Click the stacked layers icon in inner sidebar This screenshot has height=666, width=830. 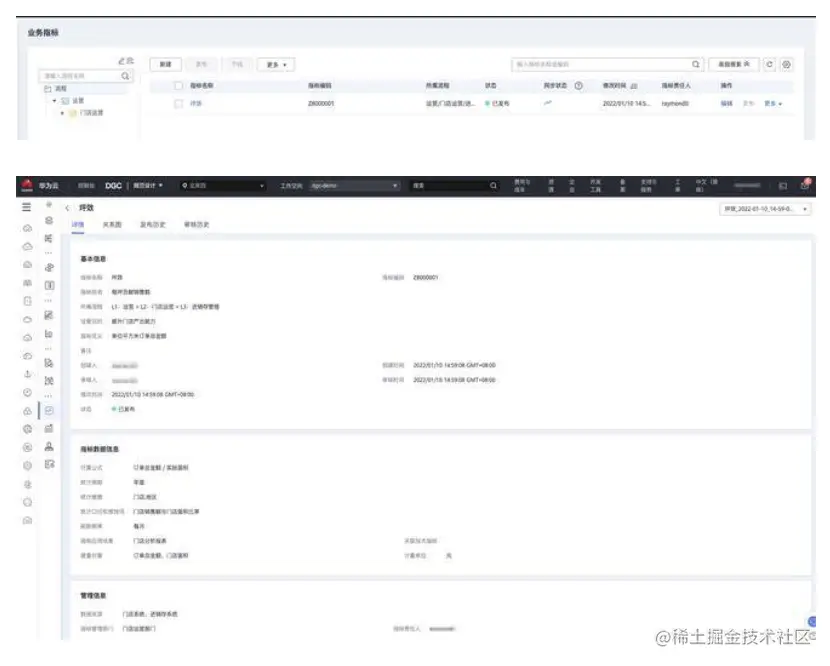pos(49,221)
